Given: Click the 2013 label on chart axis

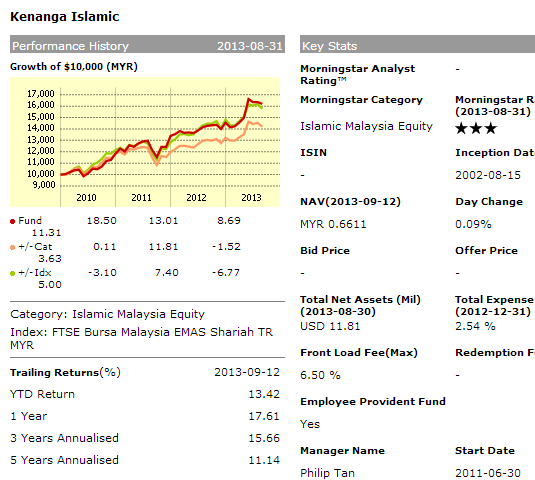Looking at the screenshot, I should (x=251, y=198).
